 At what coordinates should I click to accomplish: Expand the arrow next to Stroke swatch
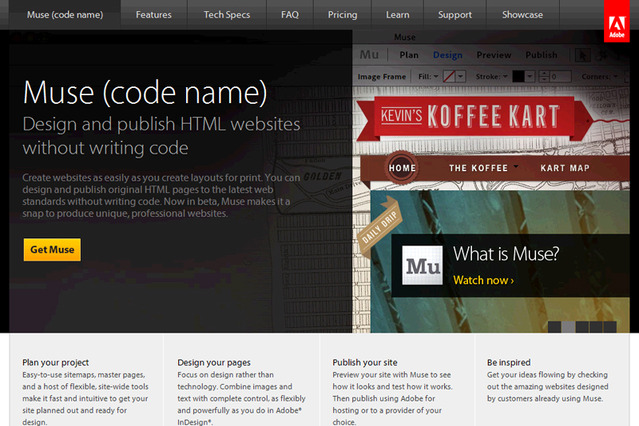530,76
